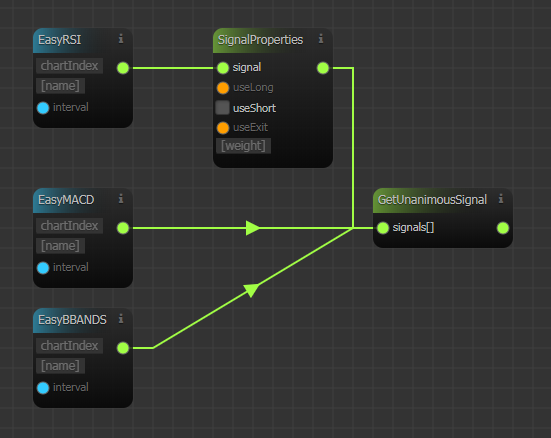Open the SignalProperties node info icon
Screen dimensions: 551x438
tap(321, 38)
